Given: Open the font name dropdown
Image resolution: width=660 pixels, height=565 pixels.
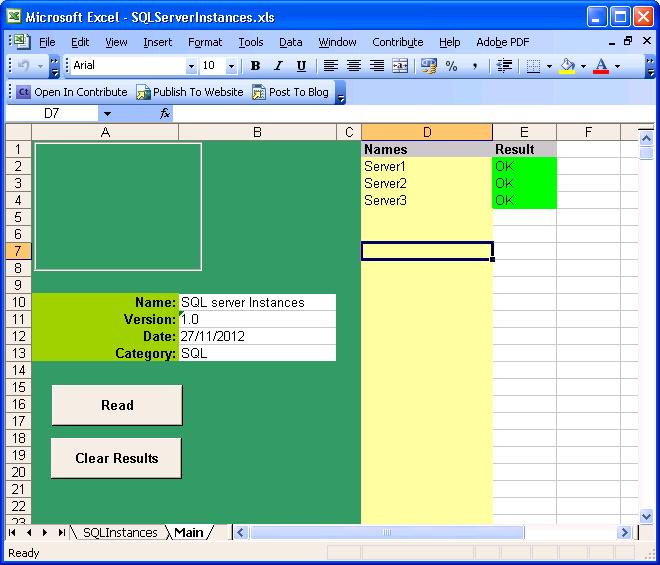Looking at the screenshot, I should pos(191,66).
